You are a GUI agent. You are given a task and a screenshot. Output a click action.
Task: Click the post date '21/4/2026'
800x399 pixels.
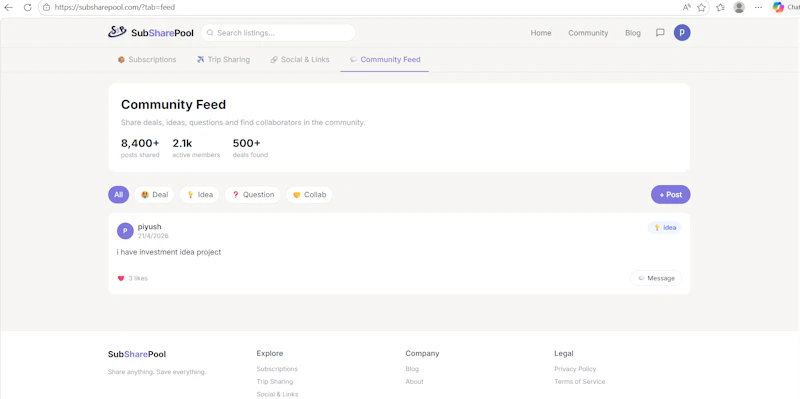(153, 236)
